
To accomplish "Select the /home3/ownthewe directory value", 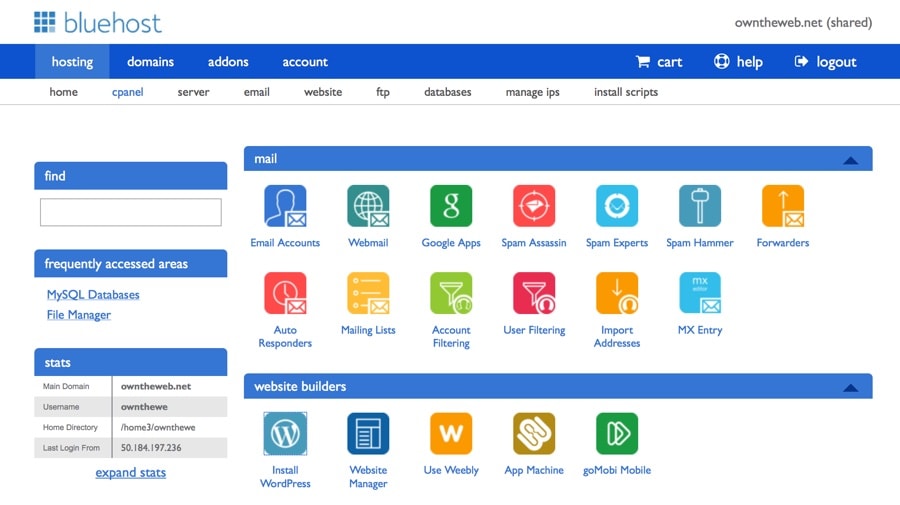I will (x=158, y=427).
